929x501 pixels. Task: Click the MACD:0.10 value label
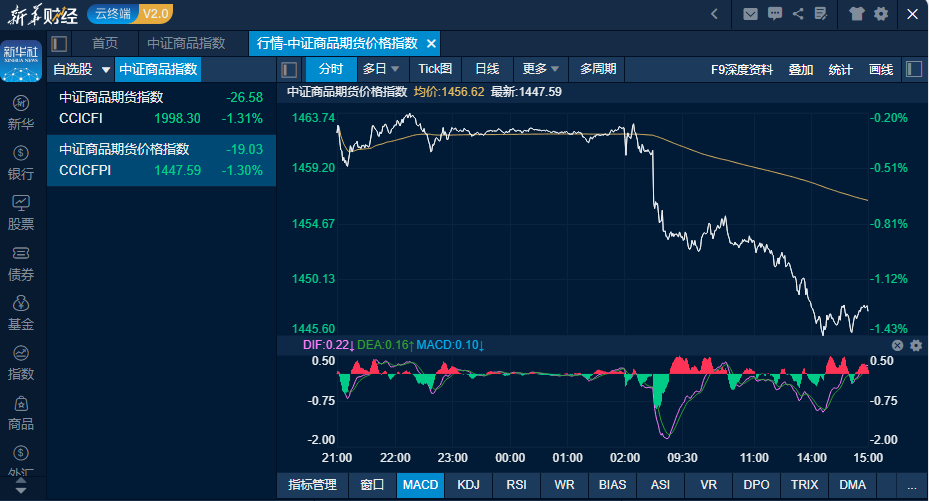point(450,345)
